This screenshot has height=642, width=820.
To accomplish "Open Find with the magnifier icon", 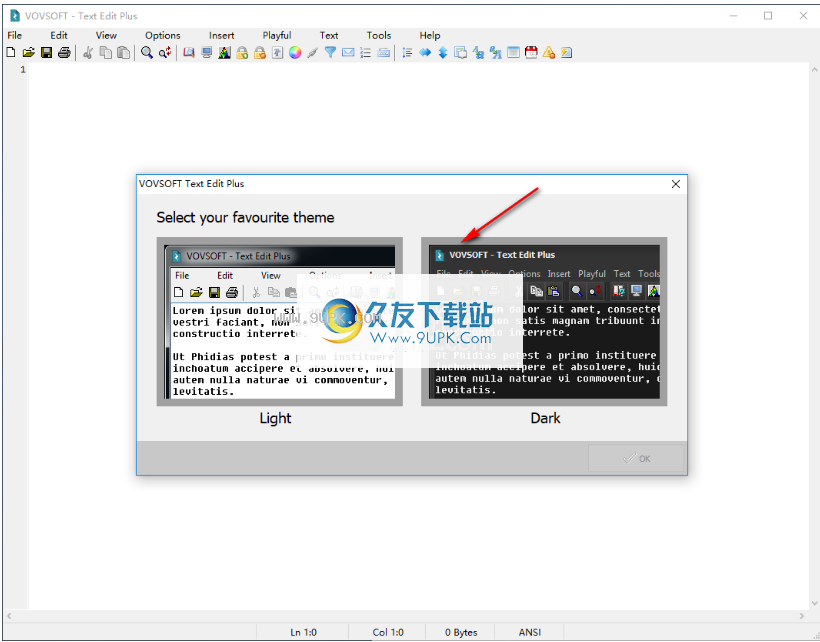I will (x=147, y=52).
